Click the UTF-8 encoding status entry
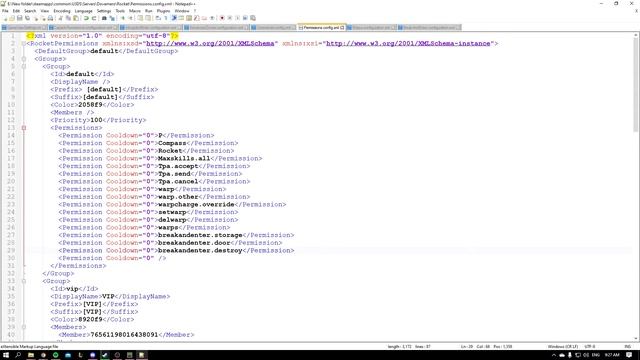Viewport: 640px width, 360px height. coord(590,347)
